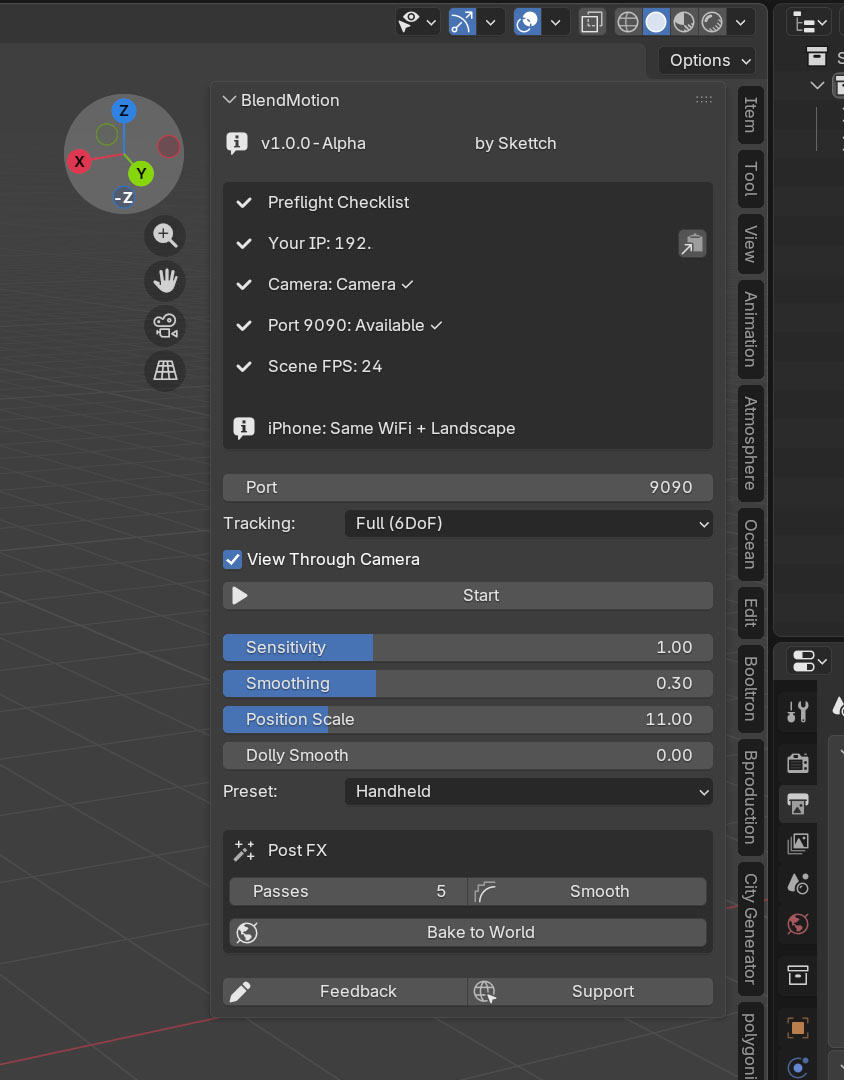The height and width of the screenshot is (1080, 844).
Task: Open the Render Properties camera icon
Action: (x=797, y=762)
